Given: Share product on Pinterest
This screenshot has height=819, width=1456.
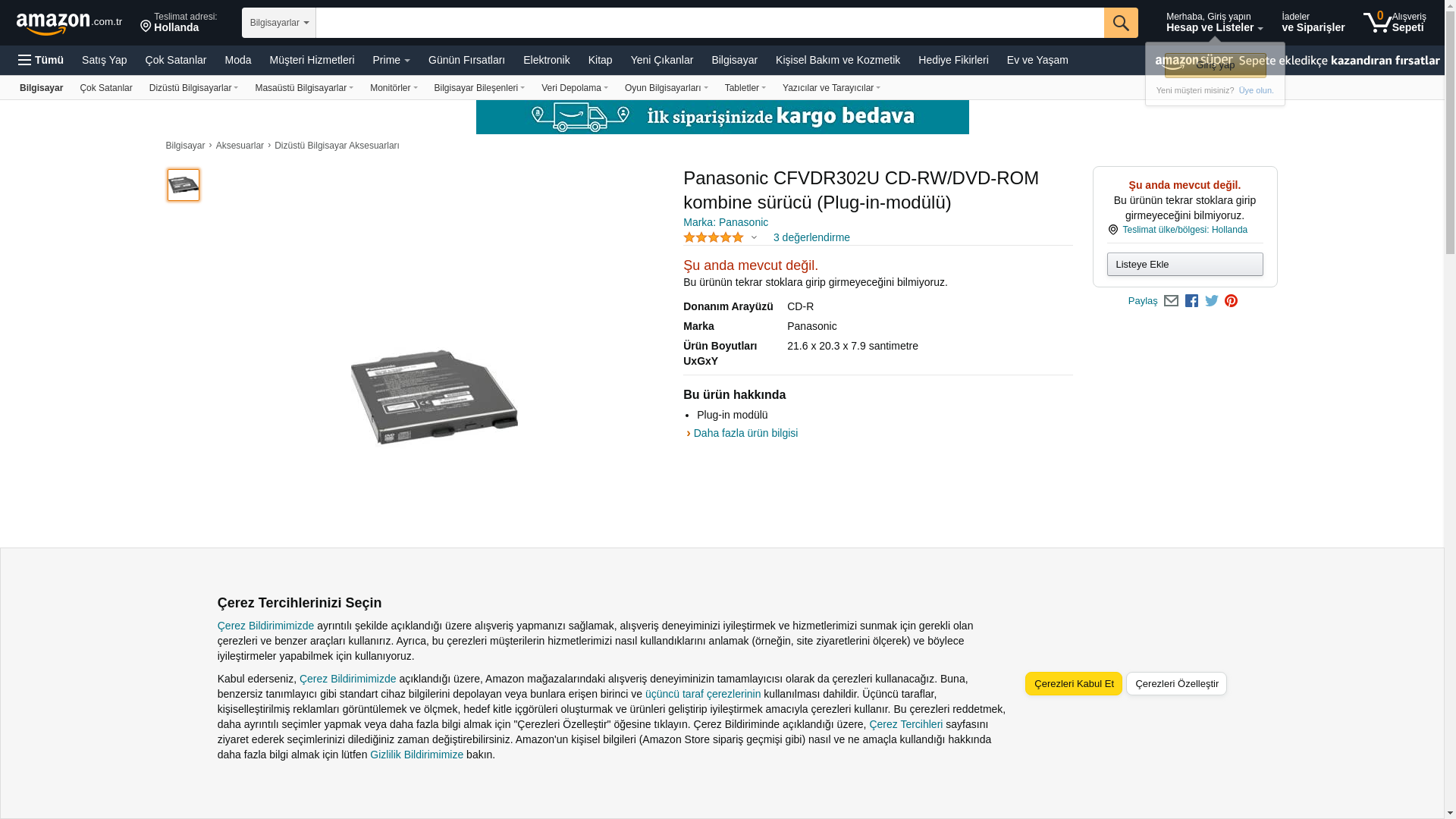Looking at the screenshot, I should [1231, 301].
